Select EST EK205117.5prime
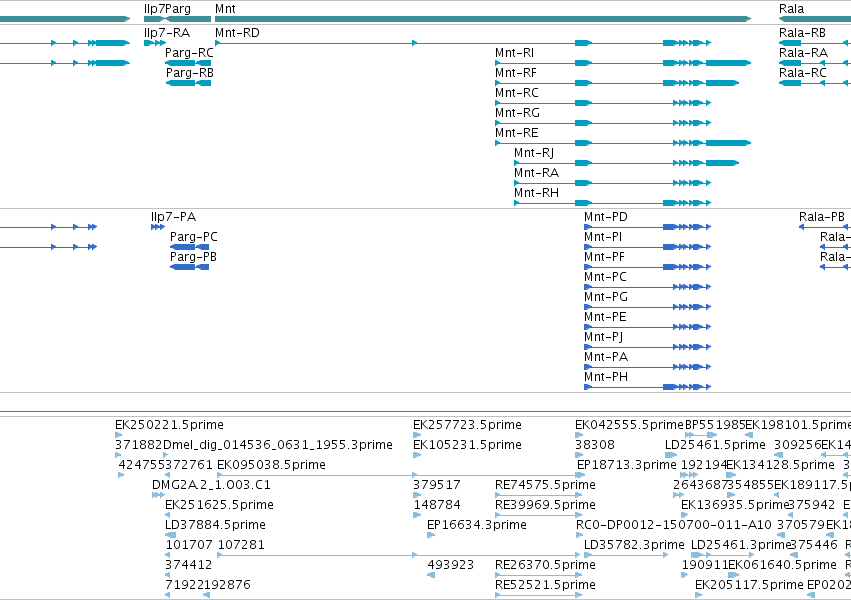Screen dimensions: 851x600 (750, 585)
